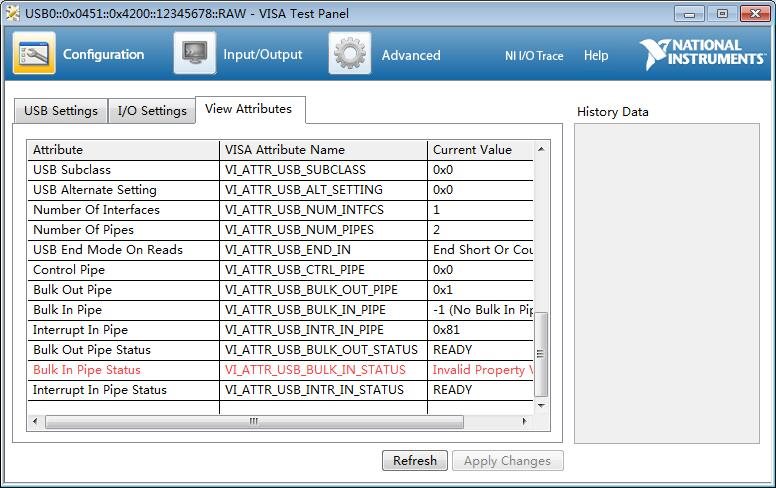Click VI_ATTR_USB_END_IN cell
The image size is (776, 488).
pos(323,250)
